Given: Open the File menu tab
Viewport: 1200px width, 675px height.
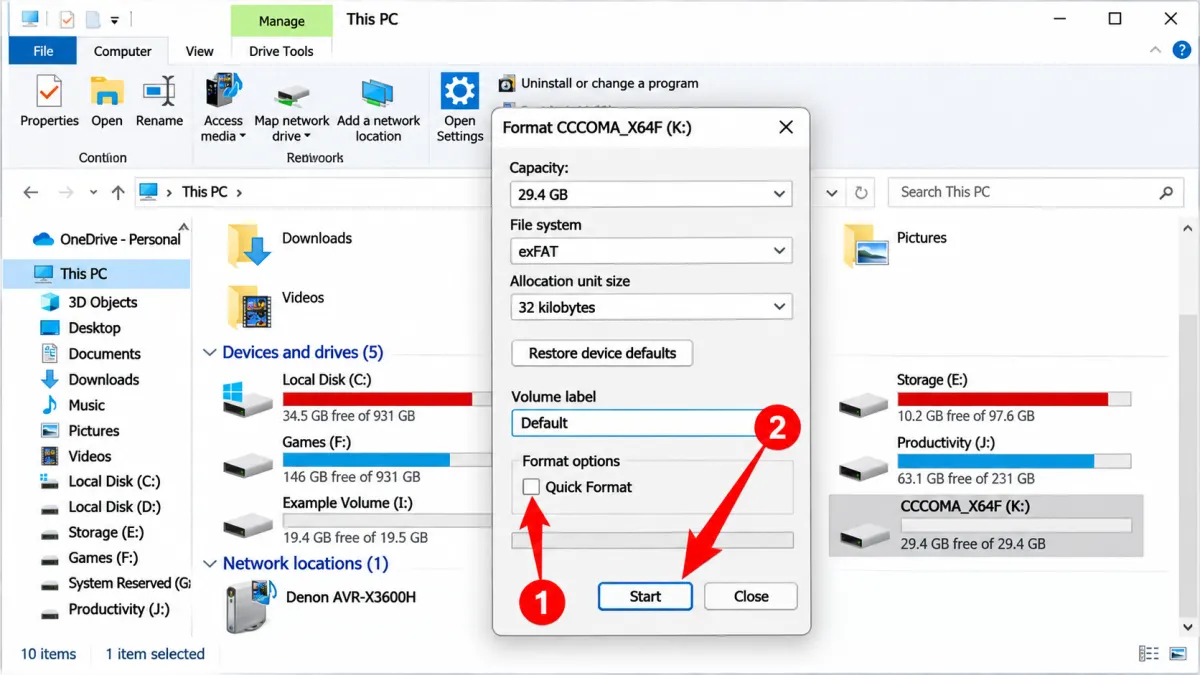Looking at the screenshot, I should (x=43, y=51).
